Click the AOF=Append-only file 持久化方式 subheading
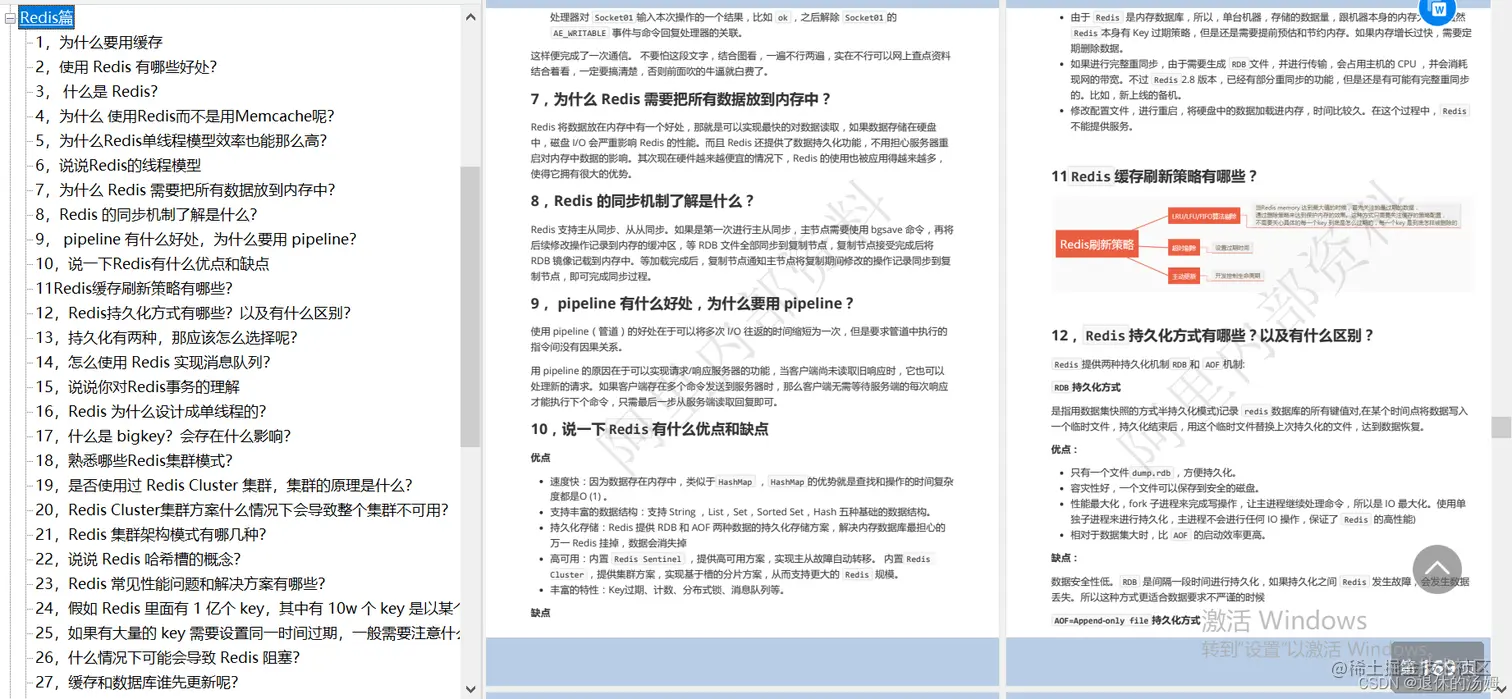This screenshot has height=699, width=1512. tap(1126, 621)
